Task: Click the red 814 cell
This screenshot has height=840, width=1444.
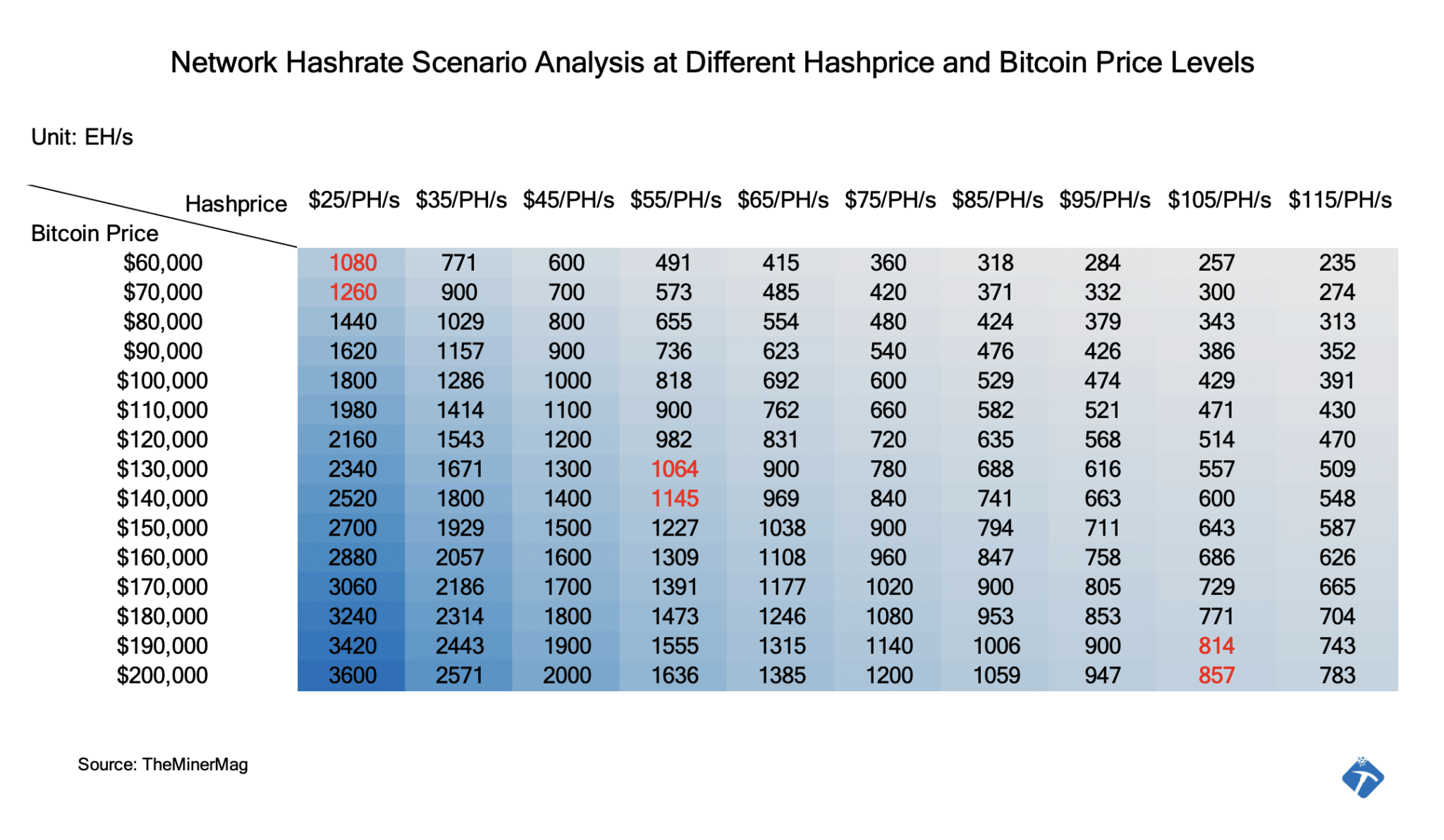Action: [1216, 646]
